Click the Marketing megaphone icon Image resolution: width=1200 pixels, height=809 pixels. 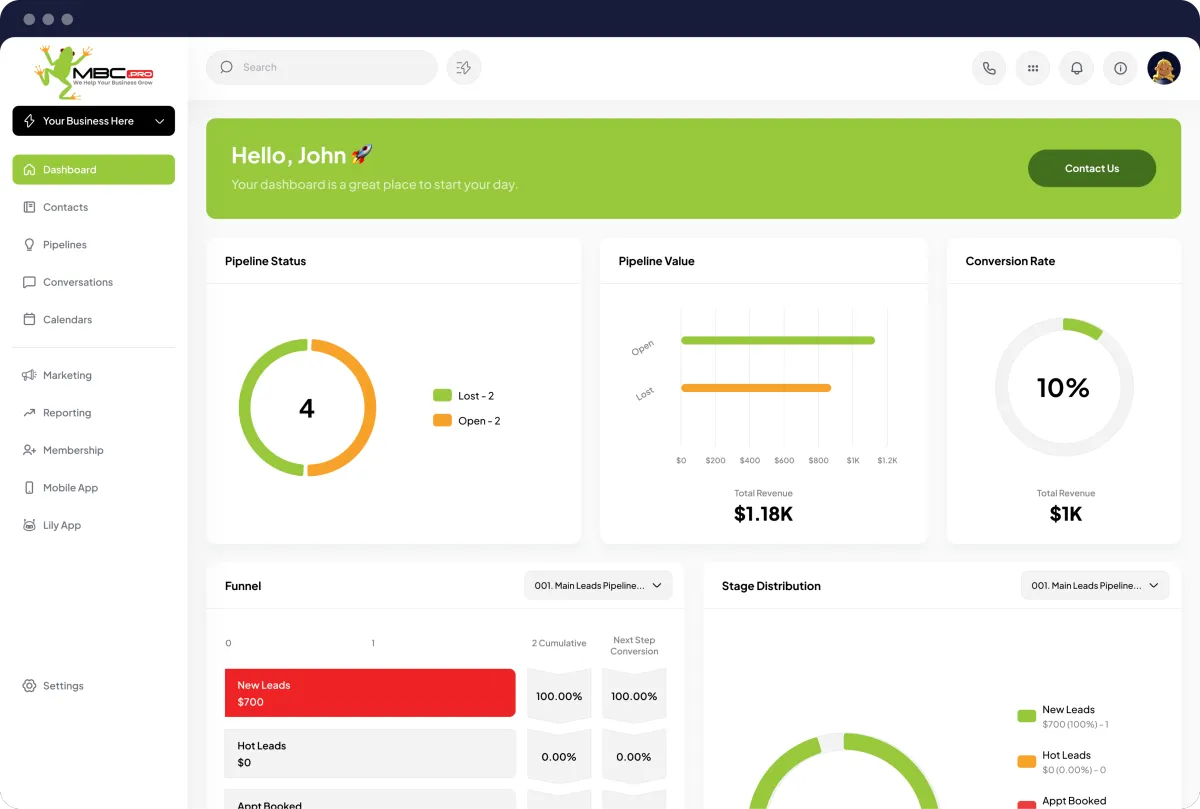coord(29,375)
